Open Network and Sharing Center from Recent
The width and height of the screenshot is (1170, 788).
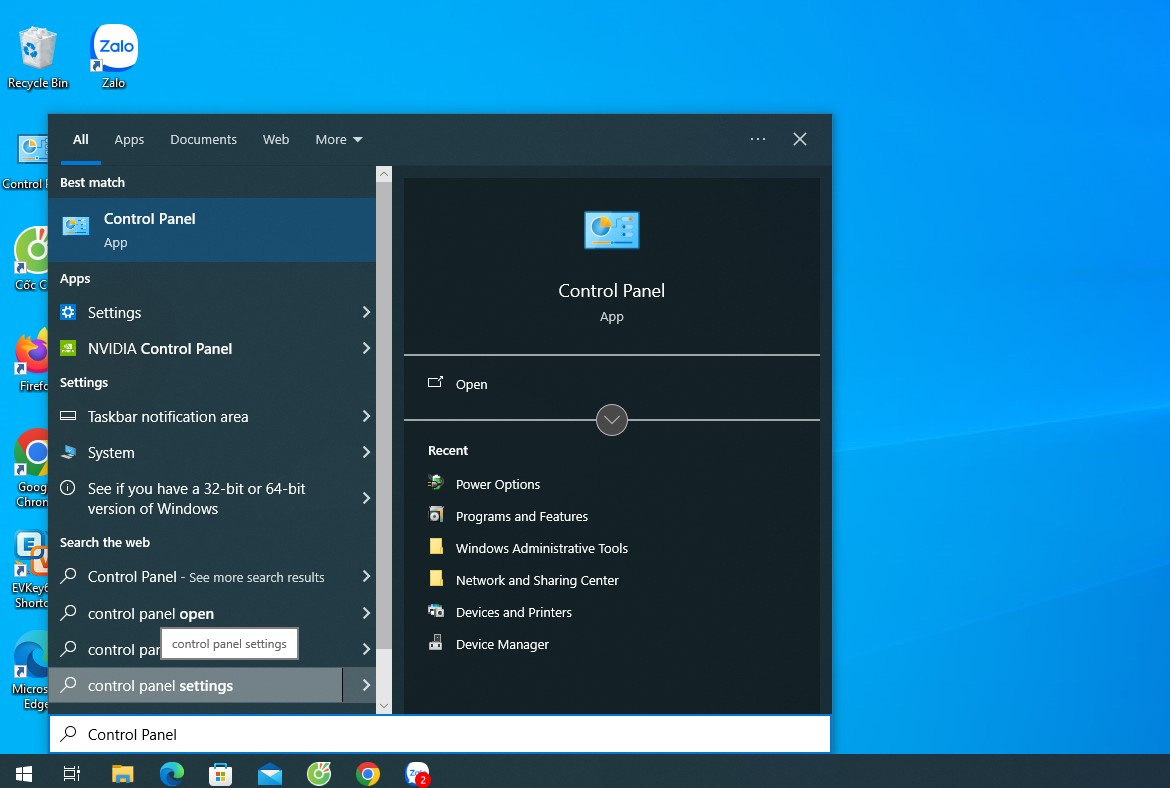tap(537, 581)
